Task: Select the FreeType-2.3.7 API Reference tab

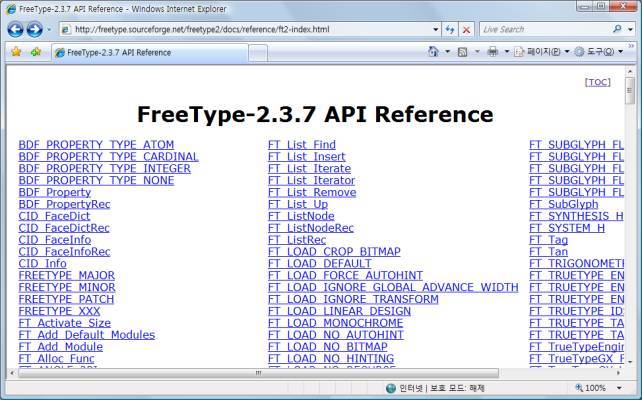Action: [149, 52]
